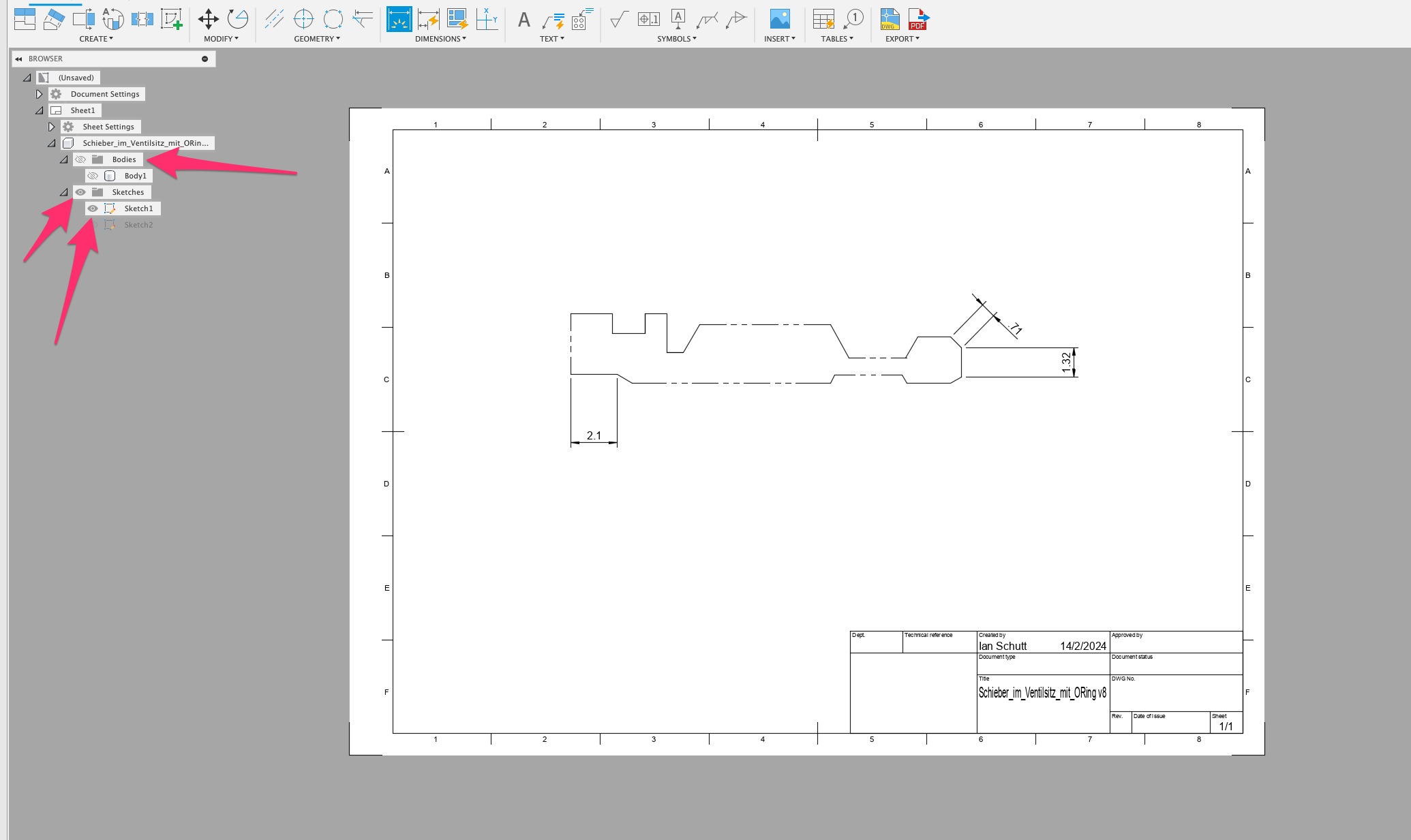Insert an image using the Insert tool

click(779, 17)
